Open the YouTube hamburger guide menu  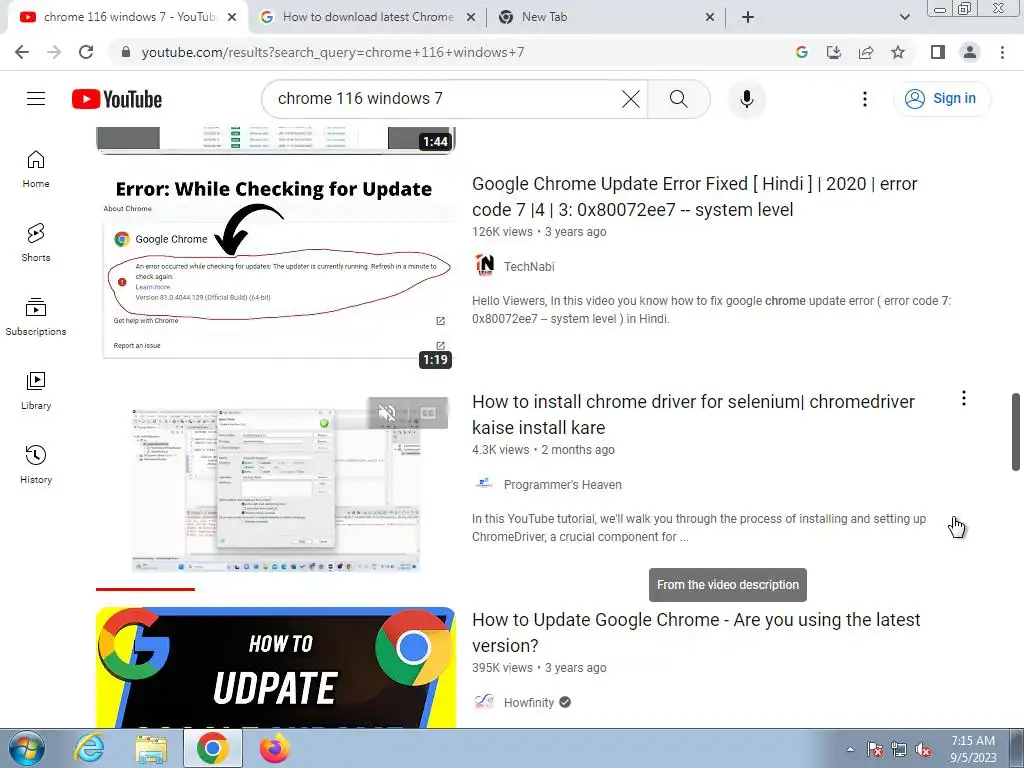coord(36,99)
